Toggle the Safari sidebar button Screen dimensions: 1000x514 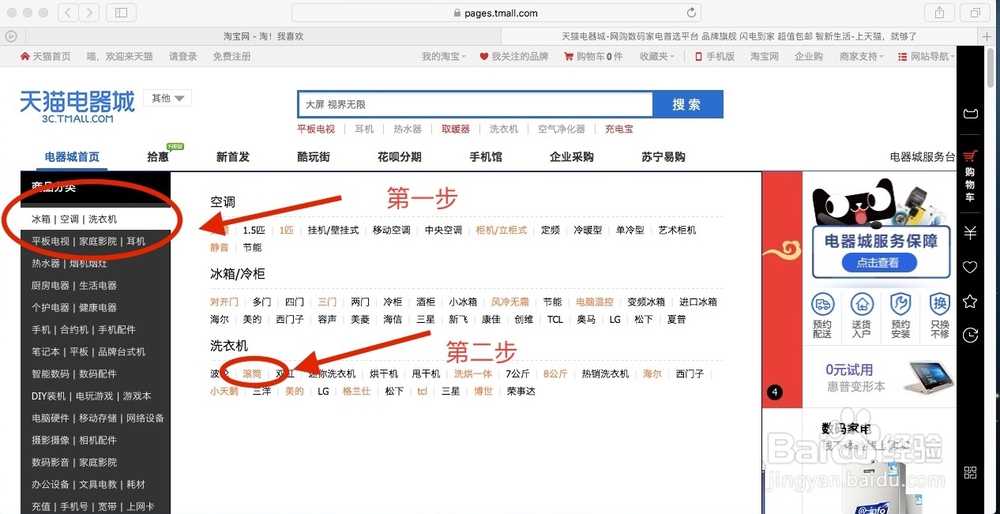[121, 12]
